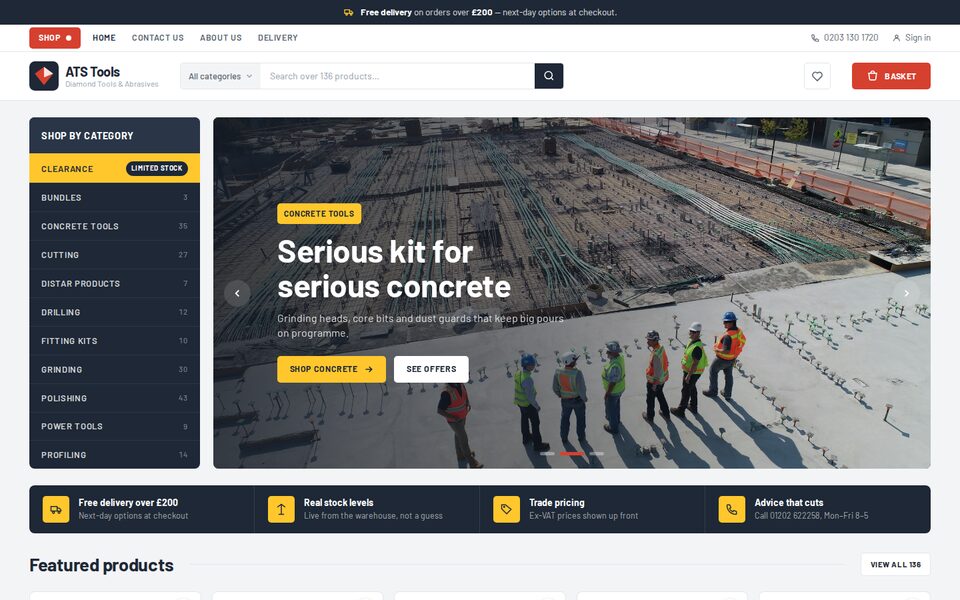
Task: Click VIEW ALL 136 button
Action: pyautogui.click(x=895, y=564)
